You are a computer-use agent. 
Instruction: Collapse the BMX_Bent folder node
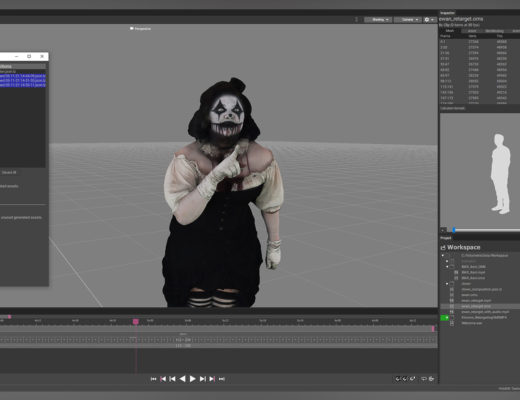[447, 267]
